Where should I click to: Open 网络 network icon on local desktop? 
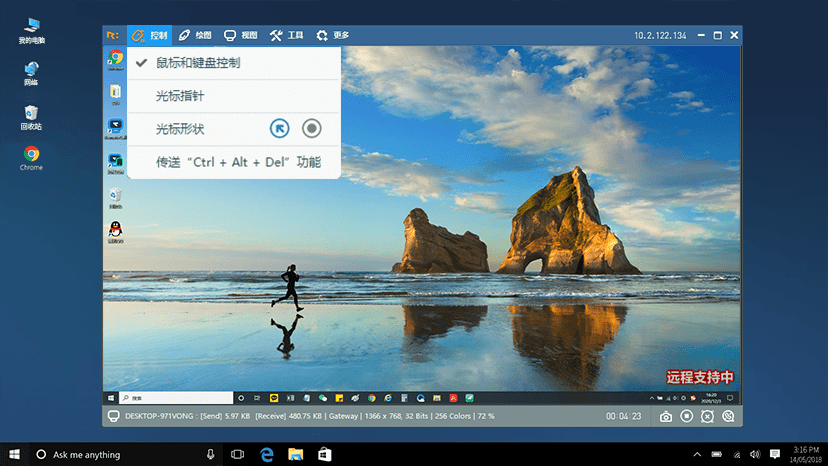[x=31, y=73]
